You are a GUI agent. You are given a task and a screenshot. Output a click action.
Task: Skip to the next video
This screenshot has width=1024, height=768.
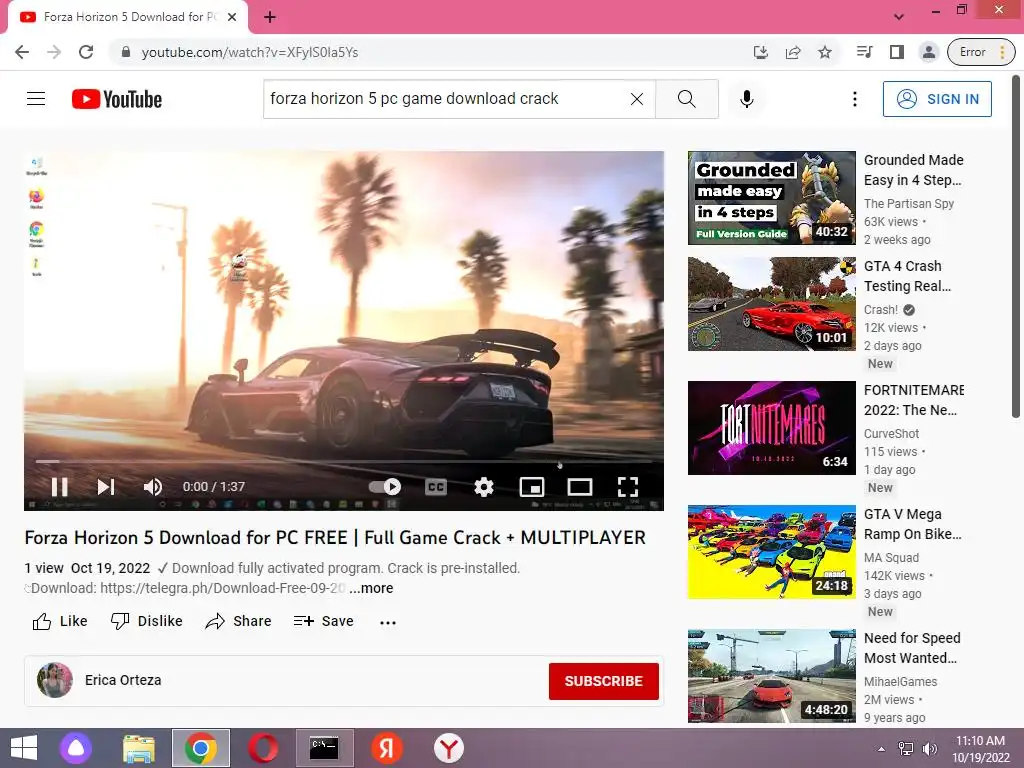click(106, 487)
